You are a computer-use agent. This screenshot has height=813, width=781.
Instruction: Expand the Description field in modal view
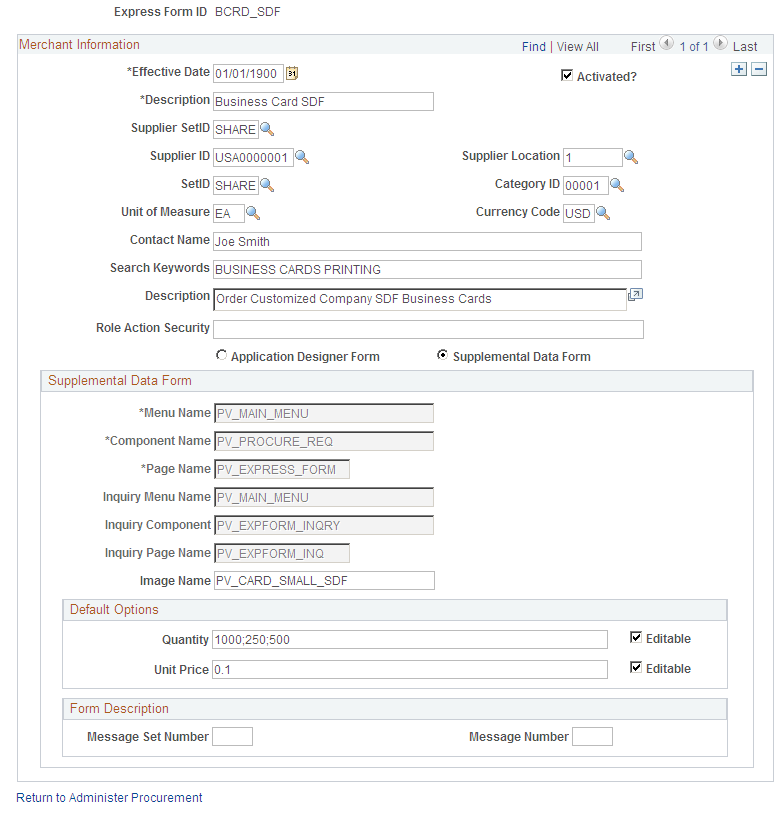(x=635, y=295)
